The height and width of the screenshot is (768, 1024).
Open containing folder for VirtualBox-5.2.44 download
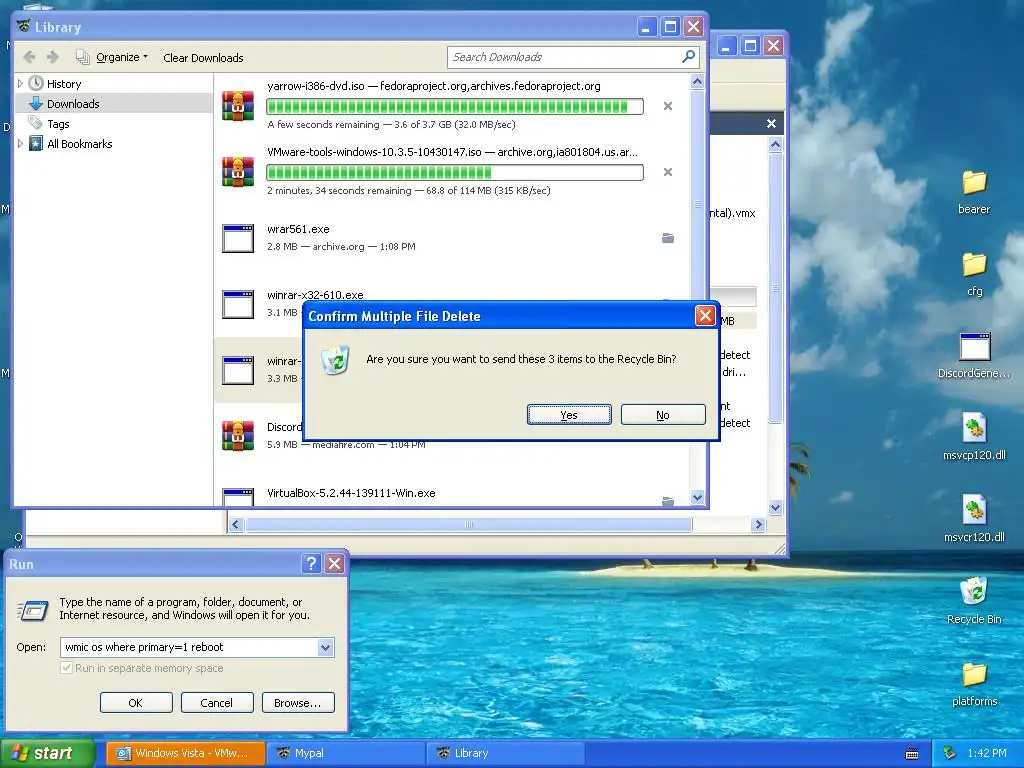pos(667,501)
